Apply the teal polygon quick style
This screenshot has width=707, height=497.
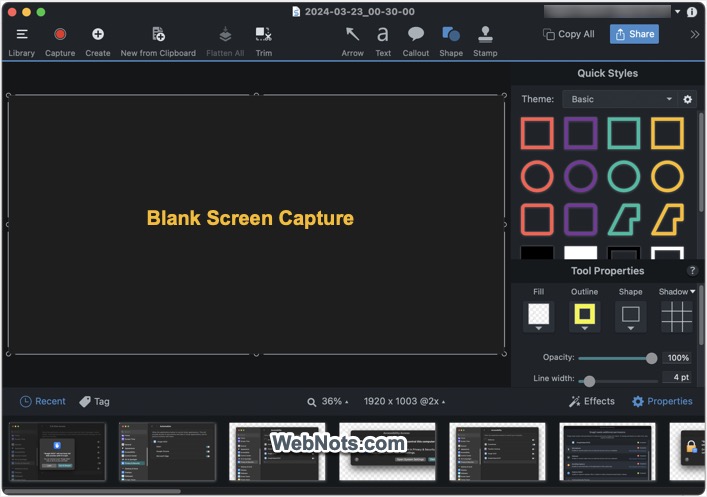(x=624, y=220)
